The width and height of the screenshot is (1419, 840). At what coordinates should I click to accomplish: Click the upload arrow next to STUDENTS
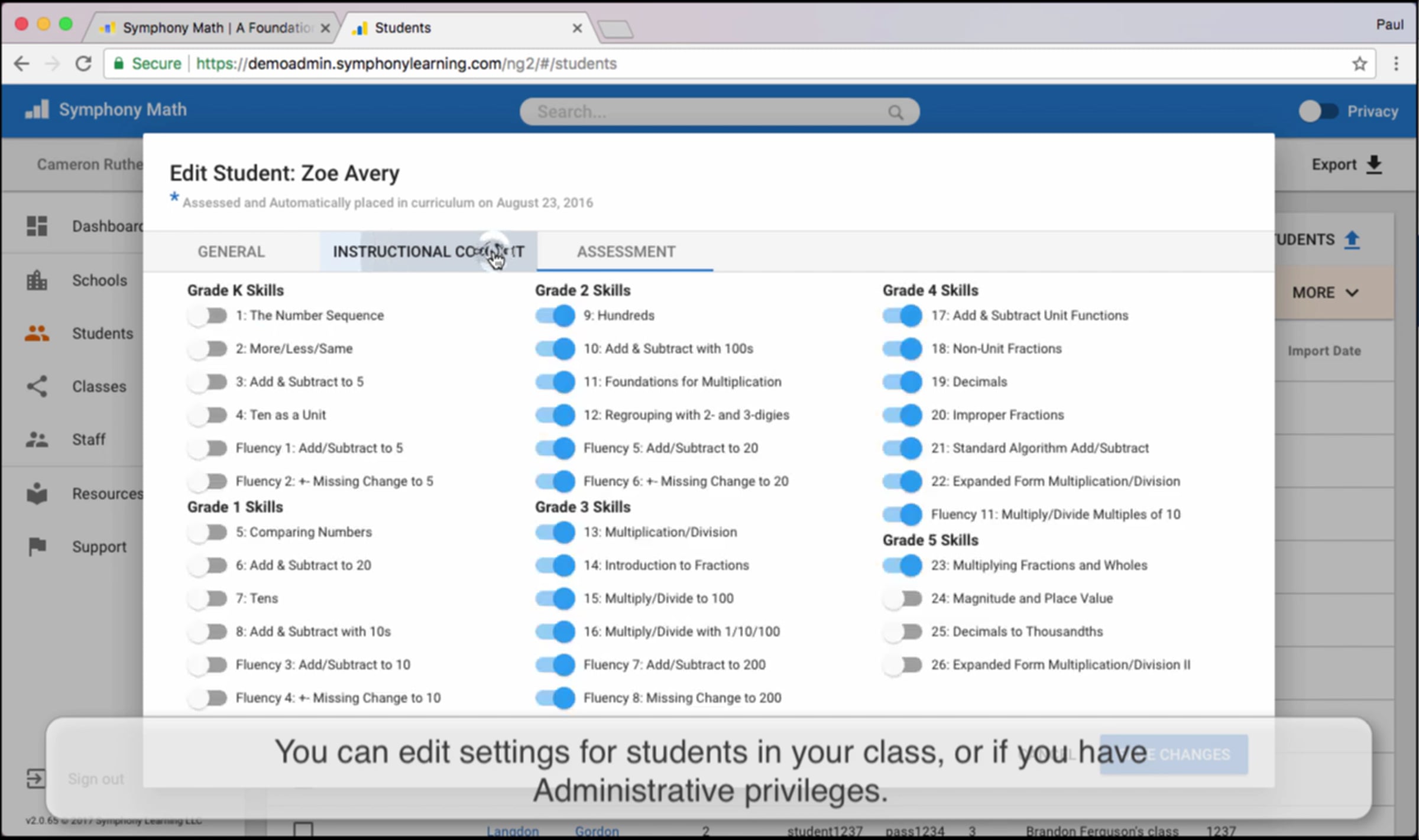(x=1352, y=239)
